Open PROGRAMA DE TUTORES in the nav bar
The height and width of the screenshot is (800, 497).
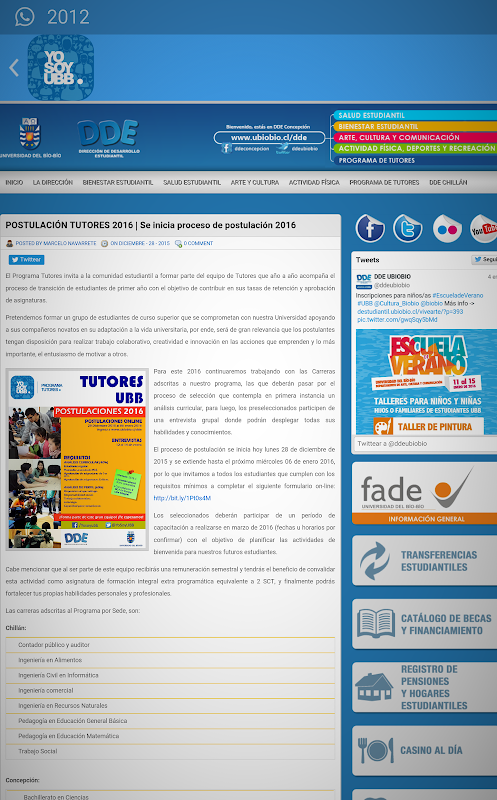tap(384, 182)
